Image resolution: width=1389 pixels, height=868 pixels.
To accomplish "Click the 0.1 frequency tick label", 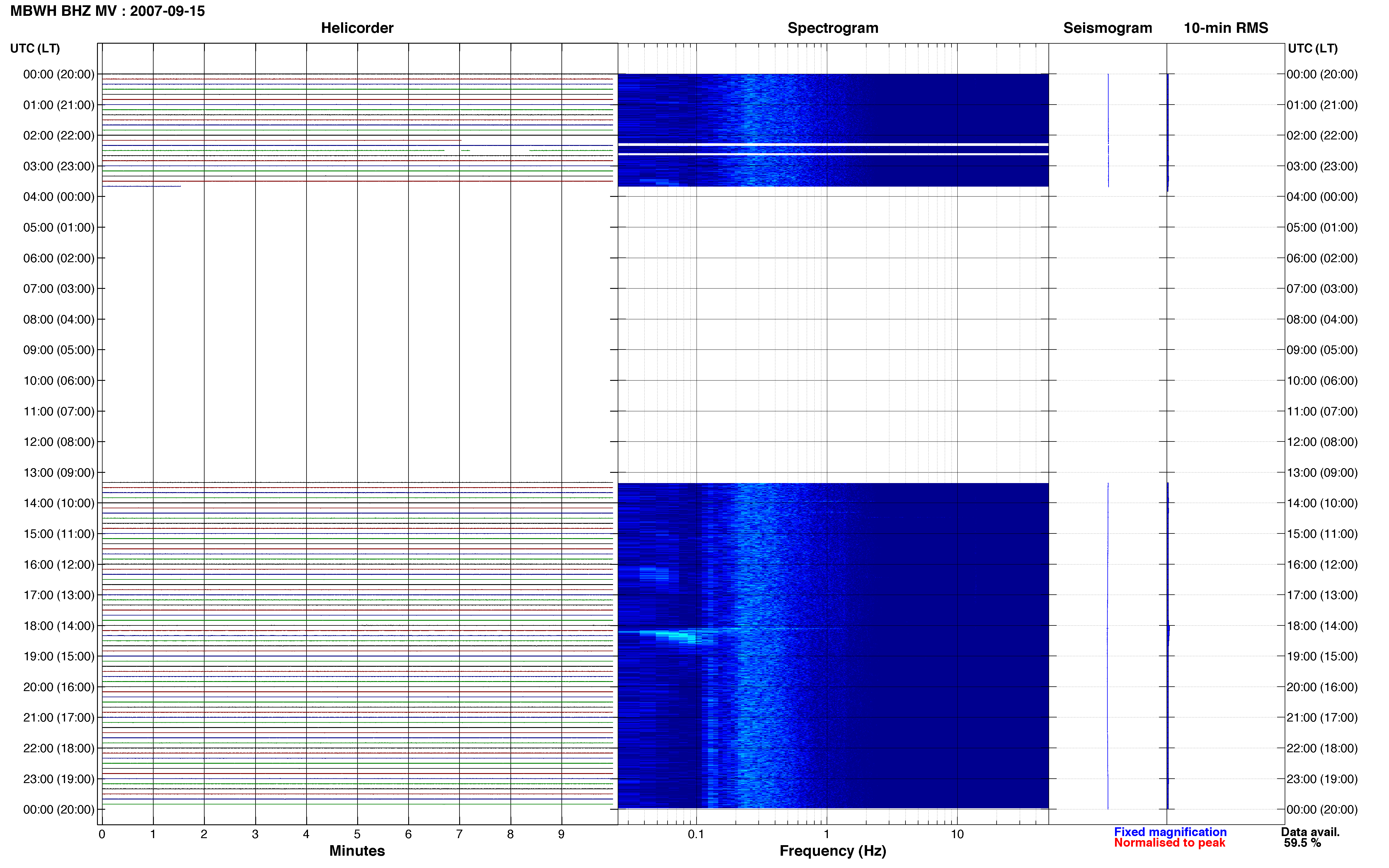I will tap(696, 834).
